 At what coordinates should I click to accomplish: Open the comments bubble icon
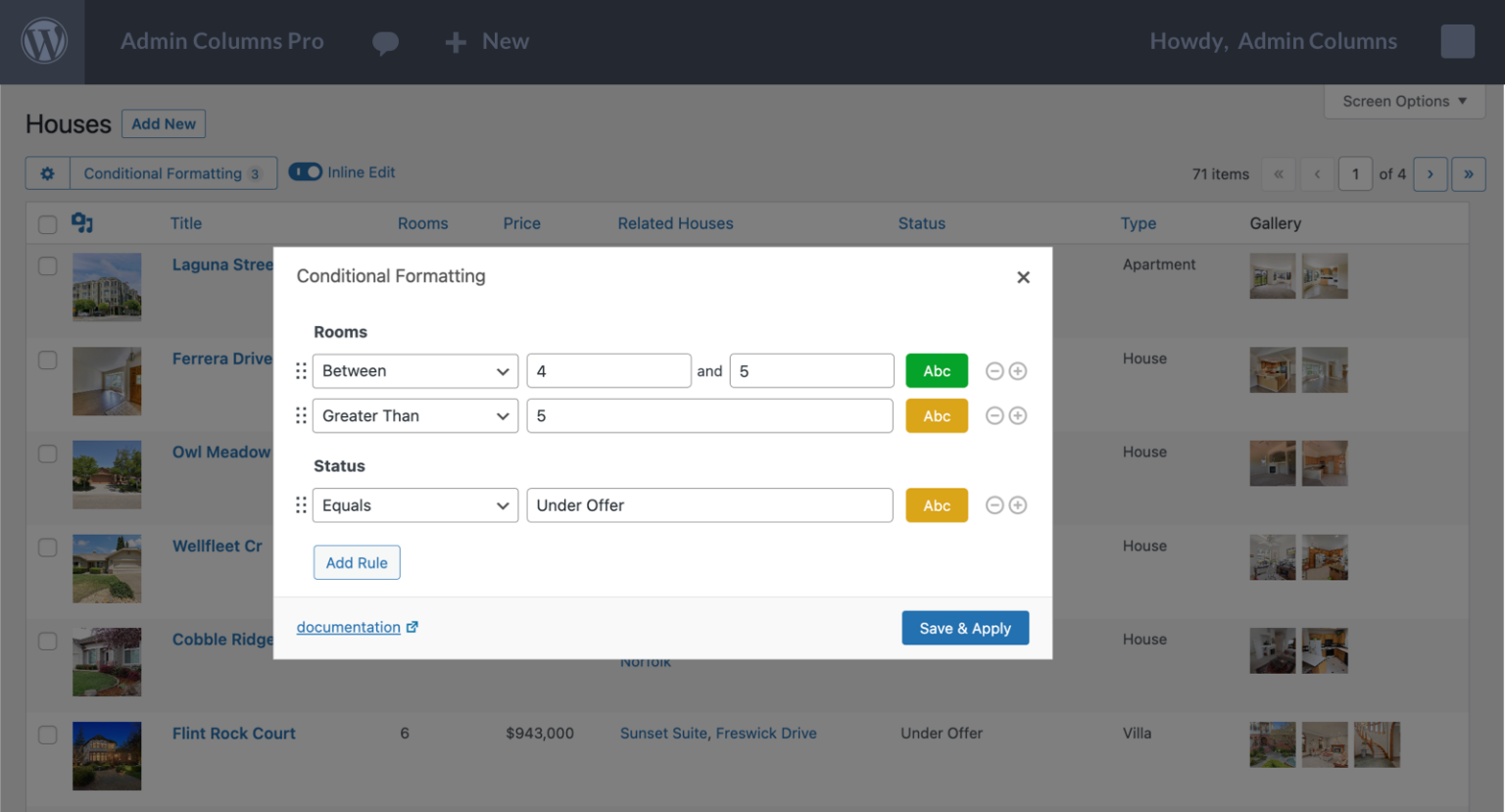[385, 42]
